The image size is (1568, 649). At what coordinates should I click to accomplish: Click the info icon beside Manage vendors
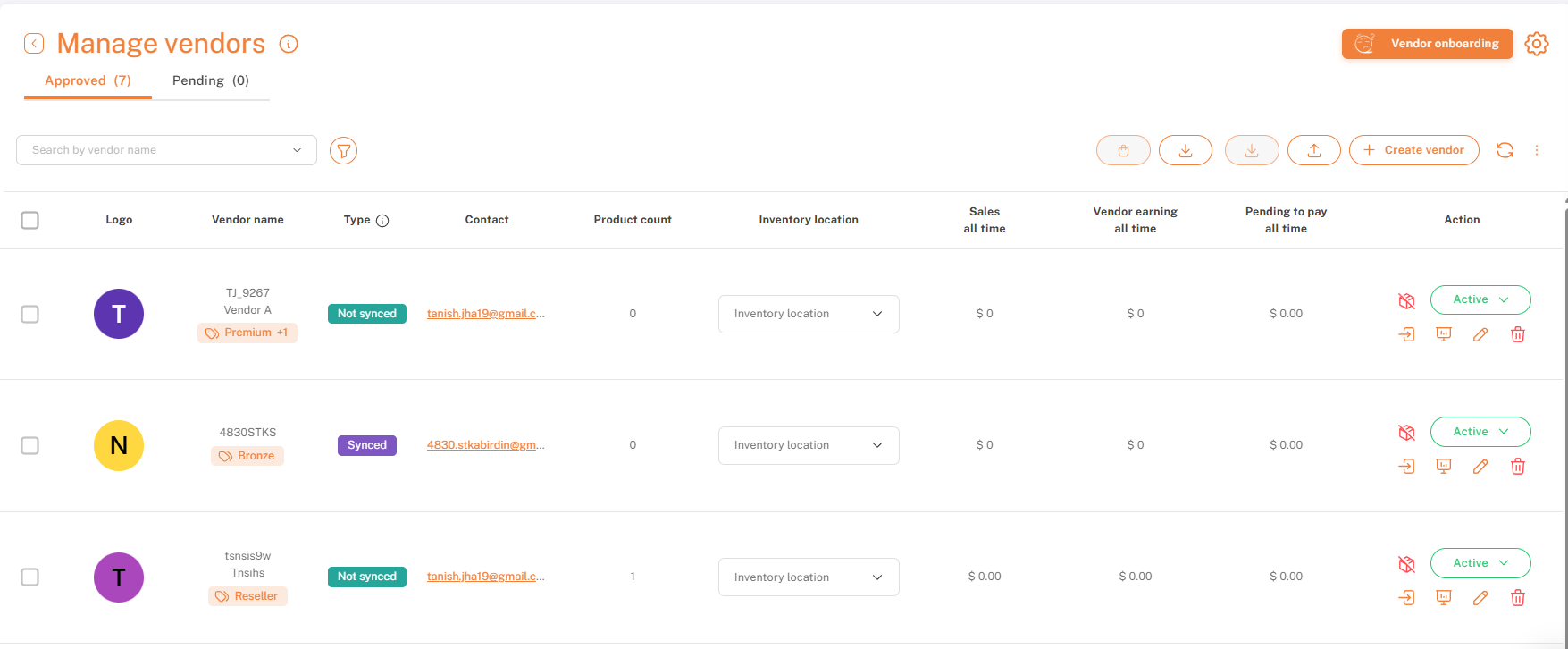[x=288, y=44]
